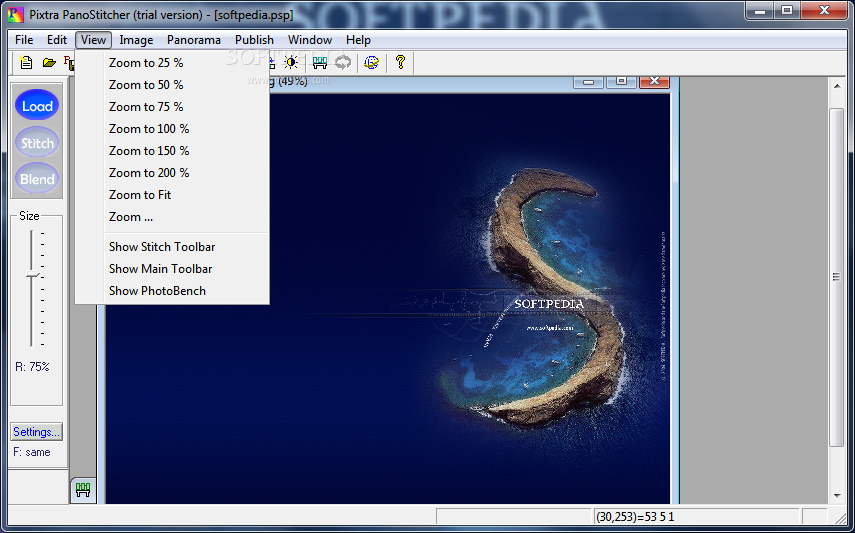Click the 'R: 75%' text
The height and width of the screenshot is (533, 855).
point(32,367)
